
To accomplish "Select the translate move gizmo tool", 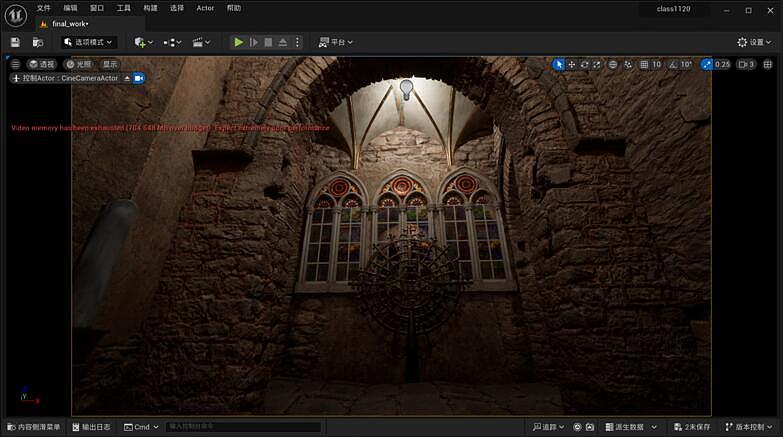I will click(x=572, y=64).
